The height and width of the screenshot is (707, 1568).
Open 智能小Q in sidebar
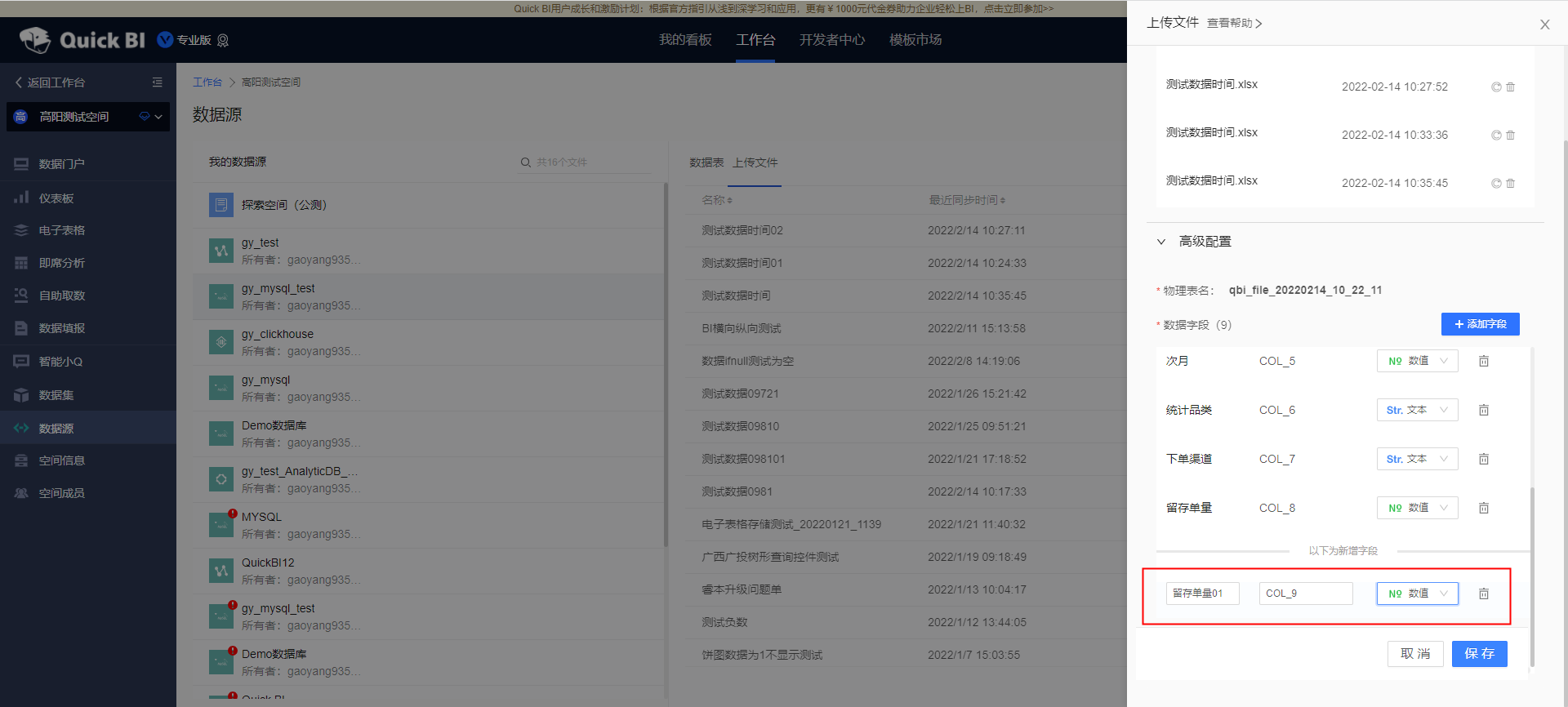[88, 362]
